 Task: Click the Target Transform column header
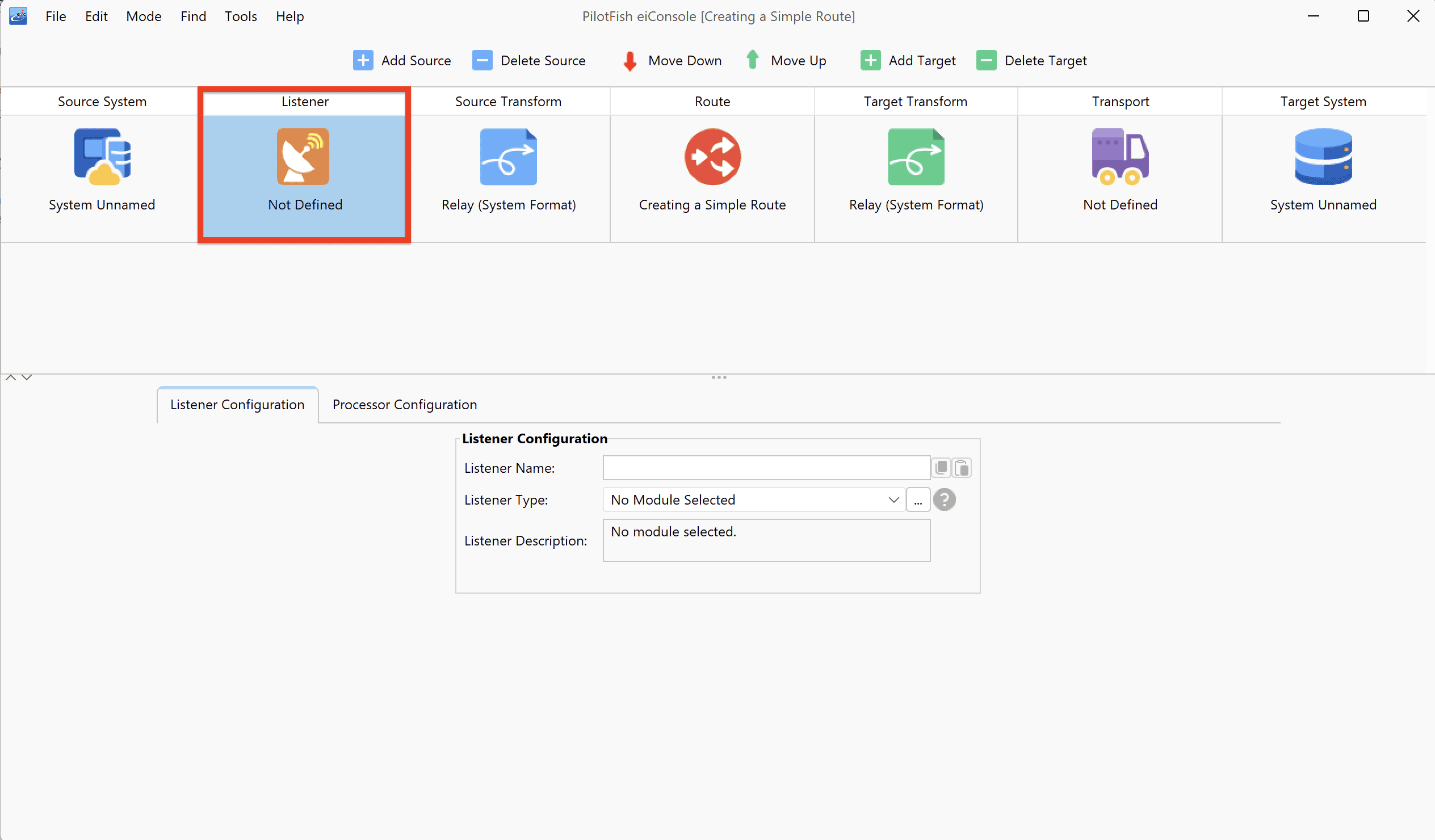tap(916, 102)
